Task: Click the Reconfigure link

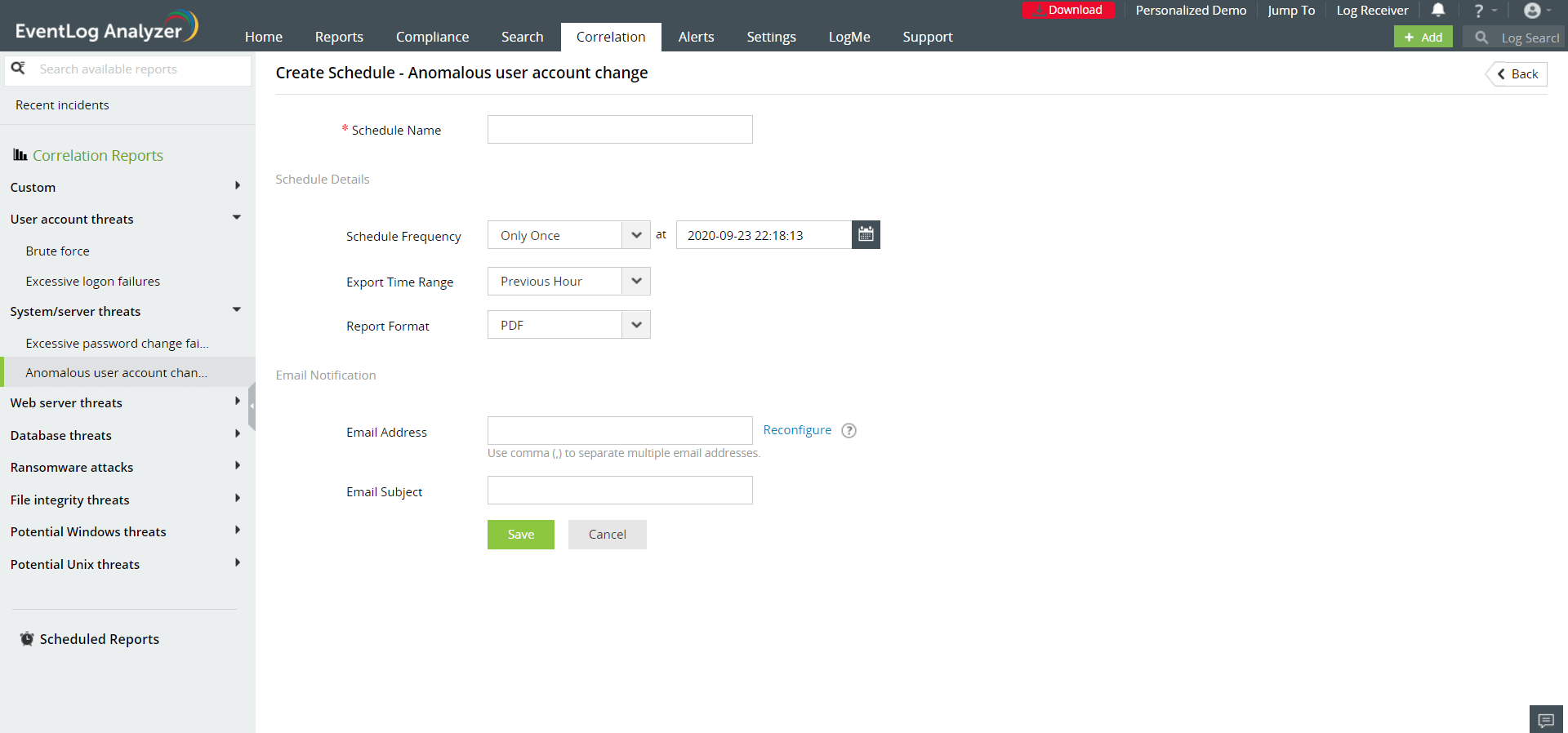Action: [x=797, y=430]
